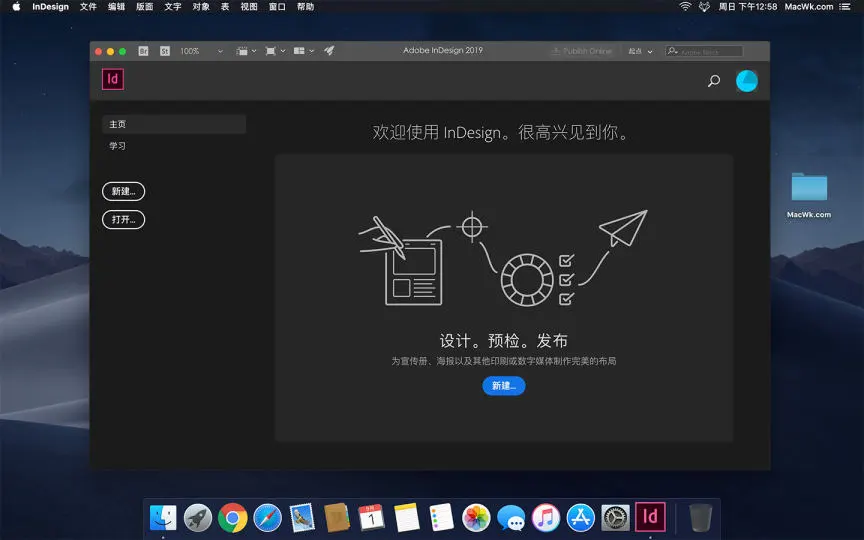The image size is (864, 540).
Task: Open Messages from the Dock
Action: (x=511, y=518)
